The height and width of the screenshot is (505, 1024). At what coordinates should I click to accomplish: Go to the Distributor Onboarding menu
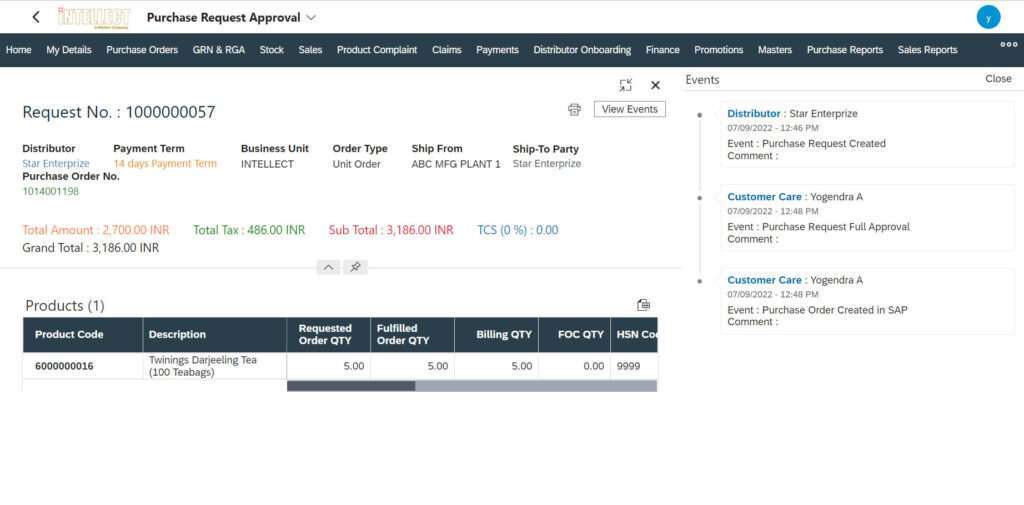tap(582, 50)
